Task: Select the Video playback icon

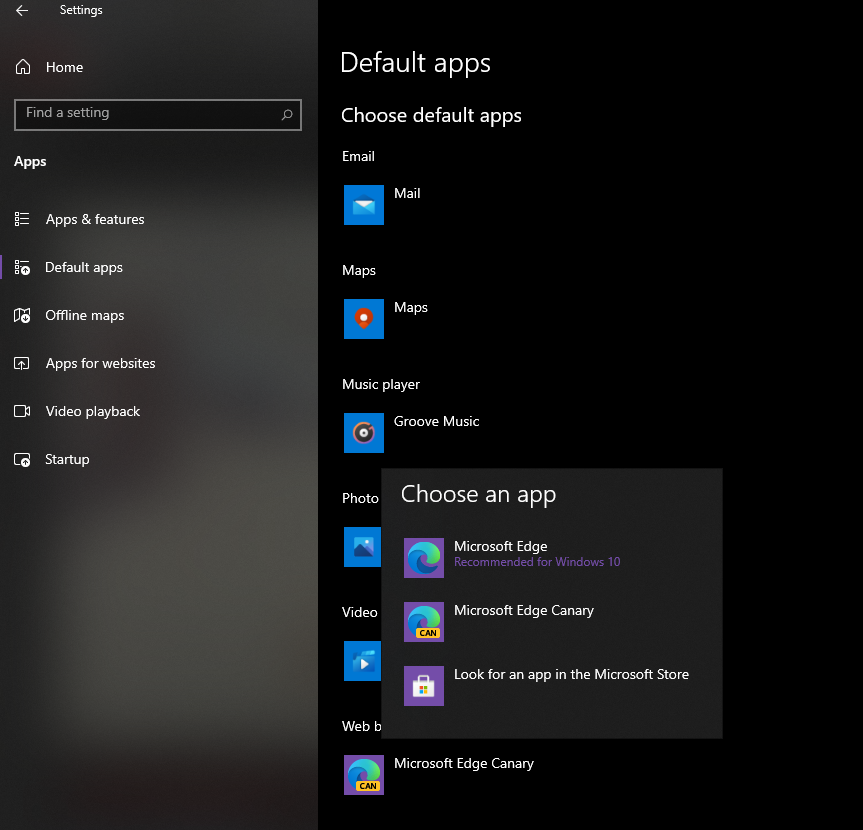Action: point(22,411)
